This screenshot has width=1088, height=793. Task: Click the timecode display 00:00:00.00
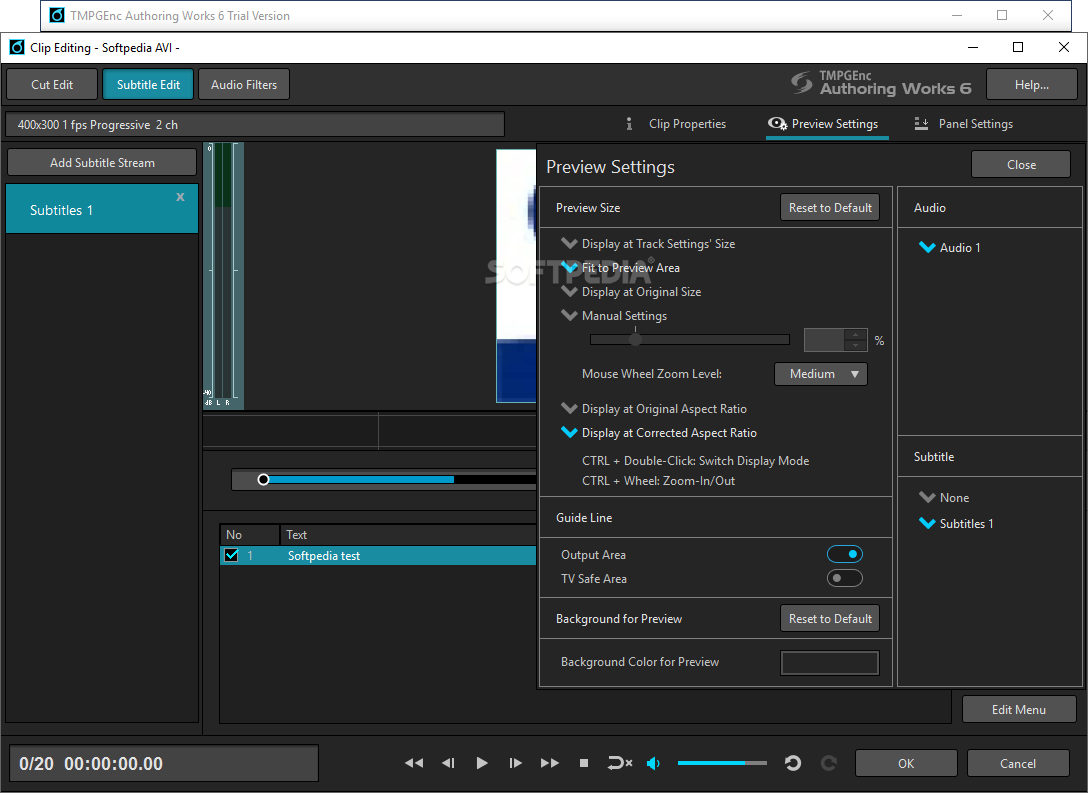(x=114, y=764)
